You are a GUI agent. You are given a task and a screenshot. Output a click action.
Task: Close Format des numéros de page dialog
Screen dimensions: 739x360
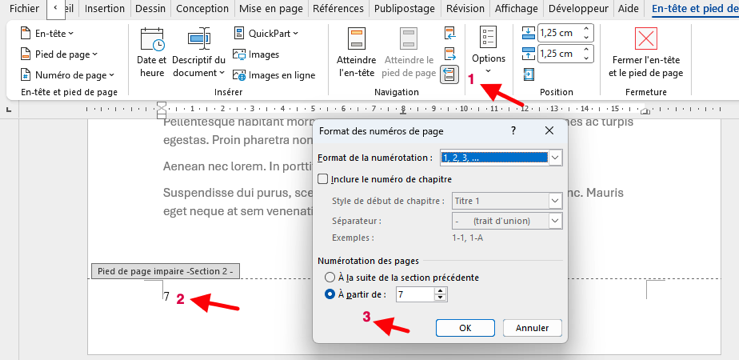click(x=549, y=131)
